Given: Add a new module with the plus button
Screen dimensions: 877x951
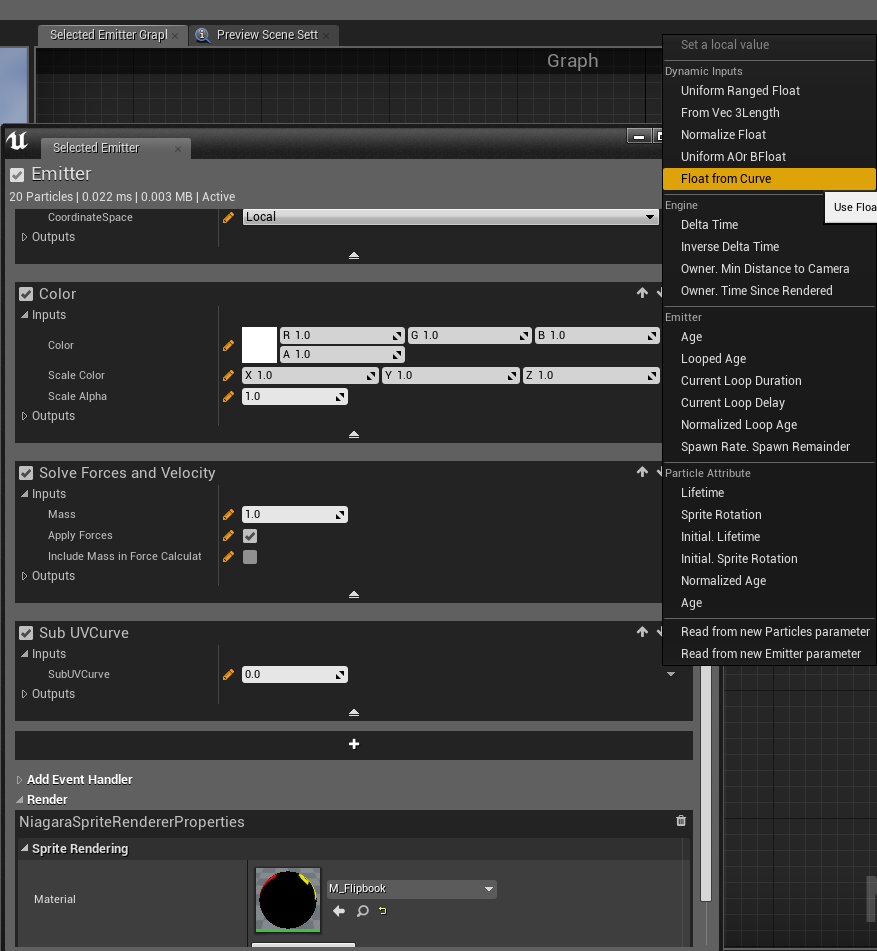Looking at the screenshot, I should [354, 744].
